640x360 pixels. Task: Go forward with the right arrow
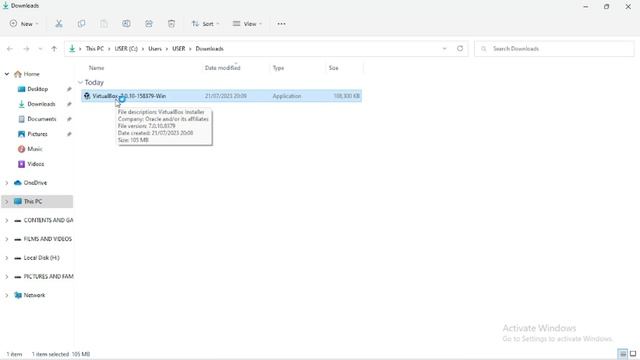point(26,49)
